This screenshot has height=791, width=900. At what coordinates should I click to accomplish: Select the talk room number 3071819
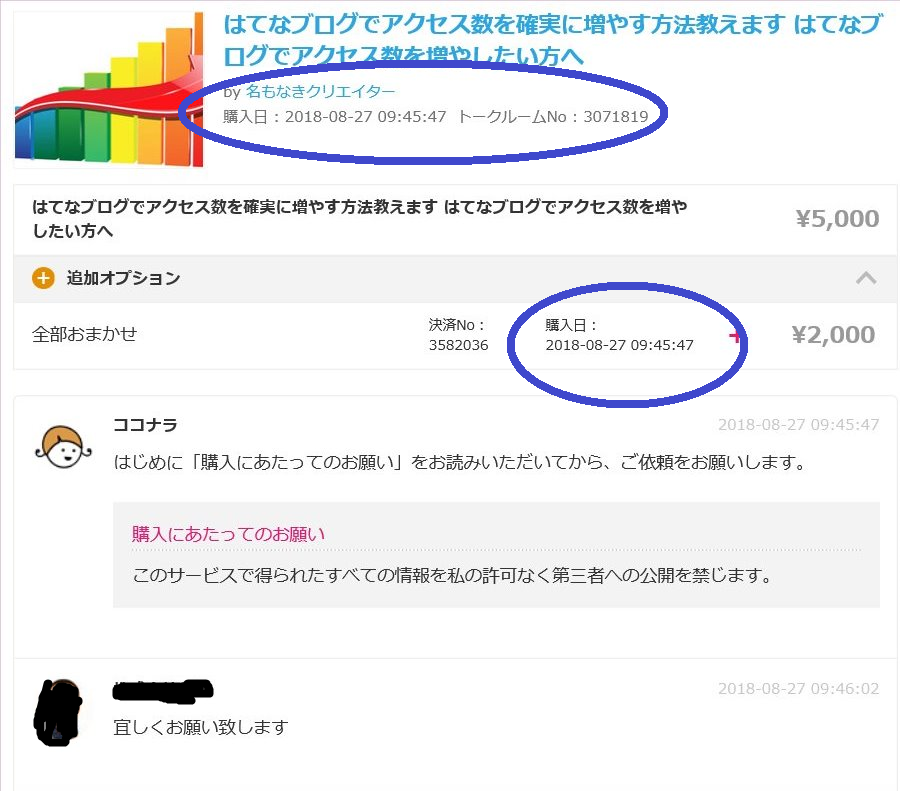[616, 117]
